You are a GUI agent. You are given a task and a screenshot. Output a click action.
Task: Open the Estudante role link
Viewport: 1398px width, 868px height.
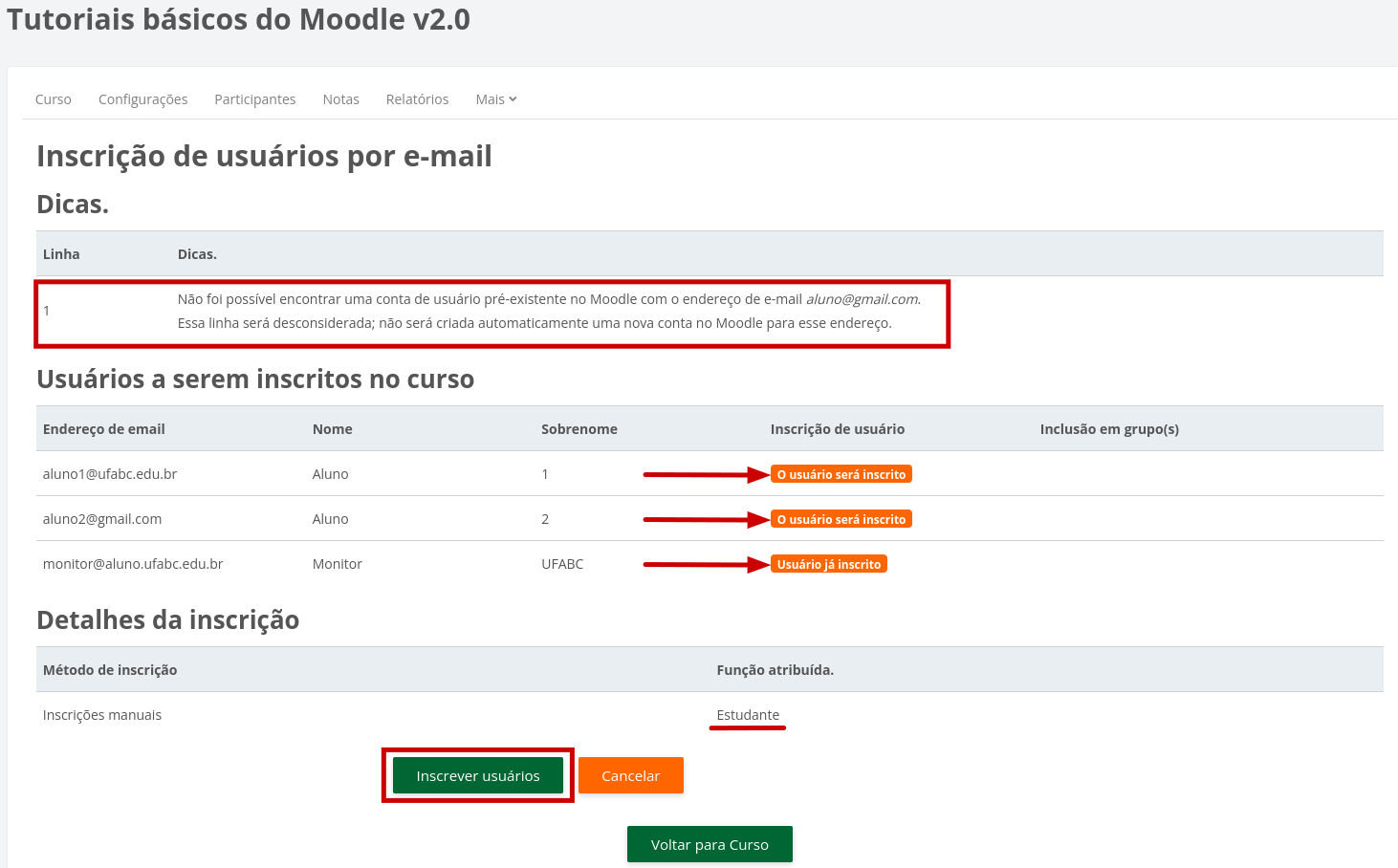(x=748, y=714)
